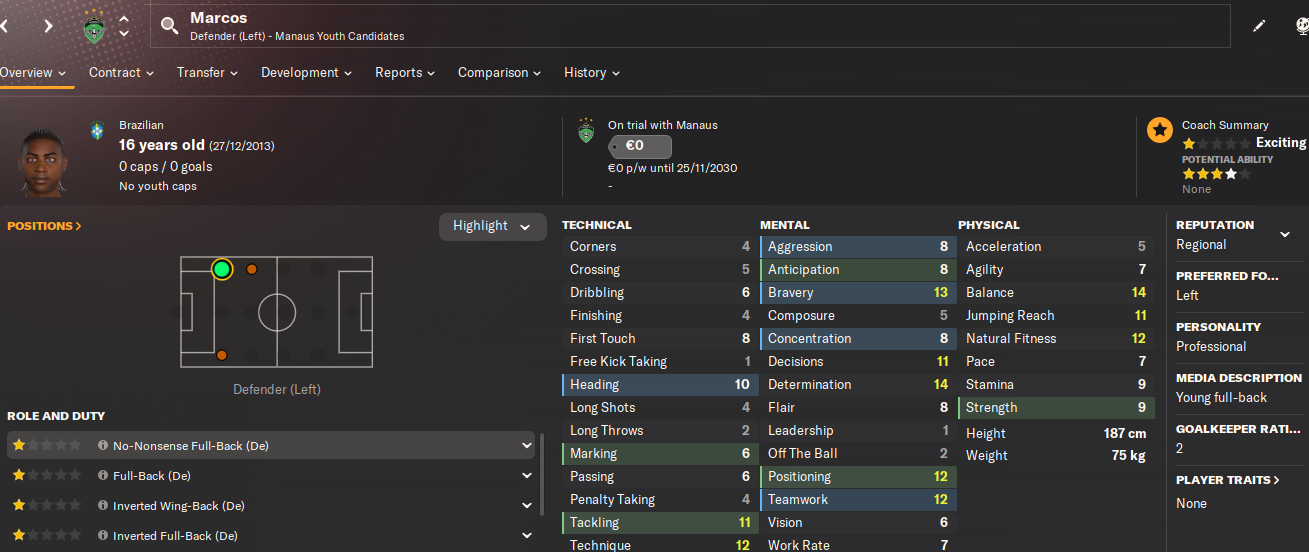This screenshot has width=1309, height=552.
Task: Go forward with the right arrow
Action: click(48, 26)
